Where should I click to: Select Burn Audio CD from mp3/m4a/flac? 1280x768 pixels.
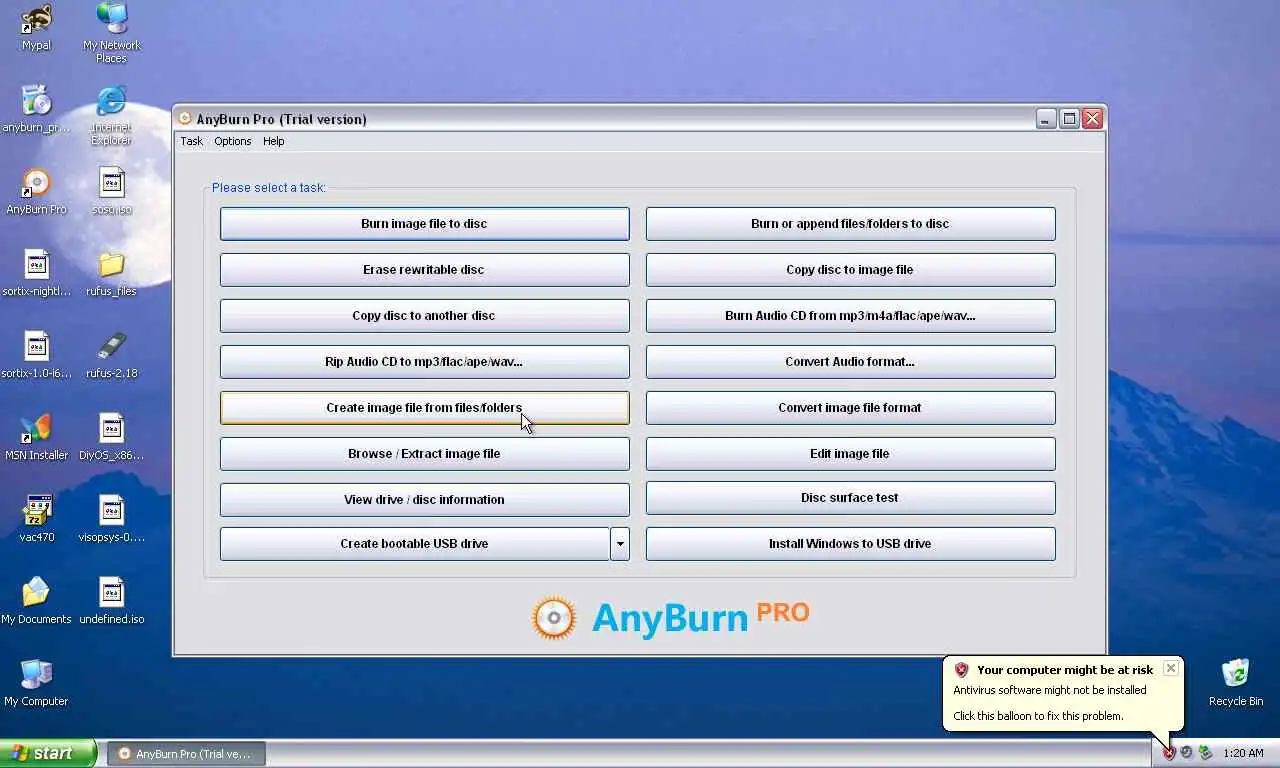pyautogui.click(x=850, y=316)
